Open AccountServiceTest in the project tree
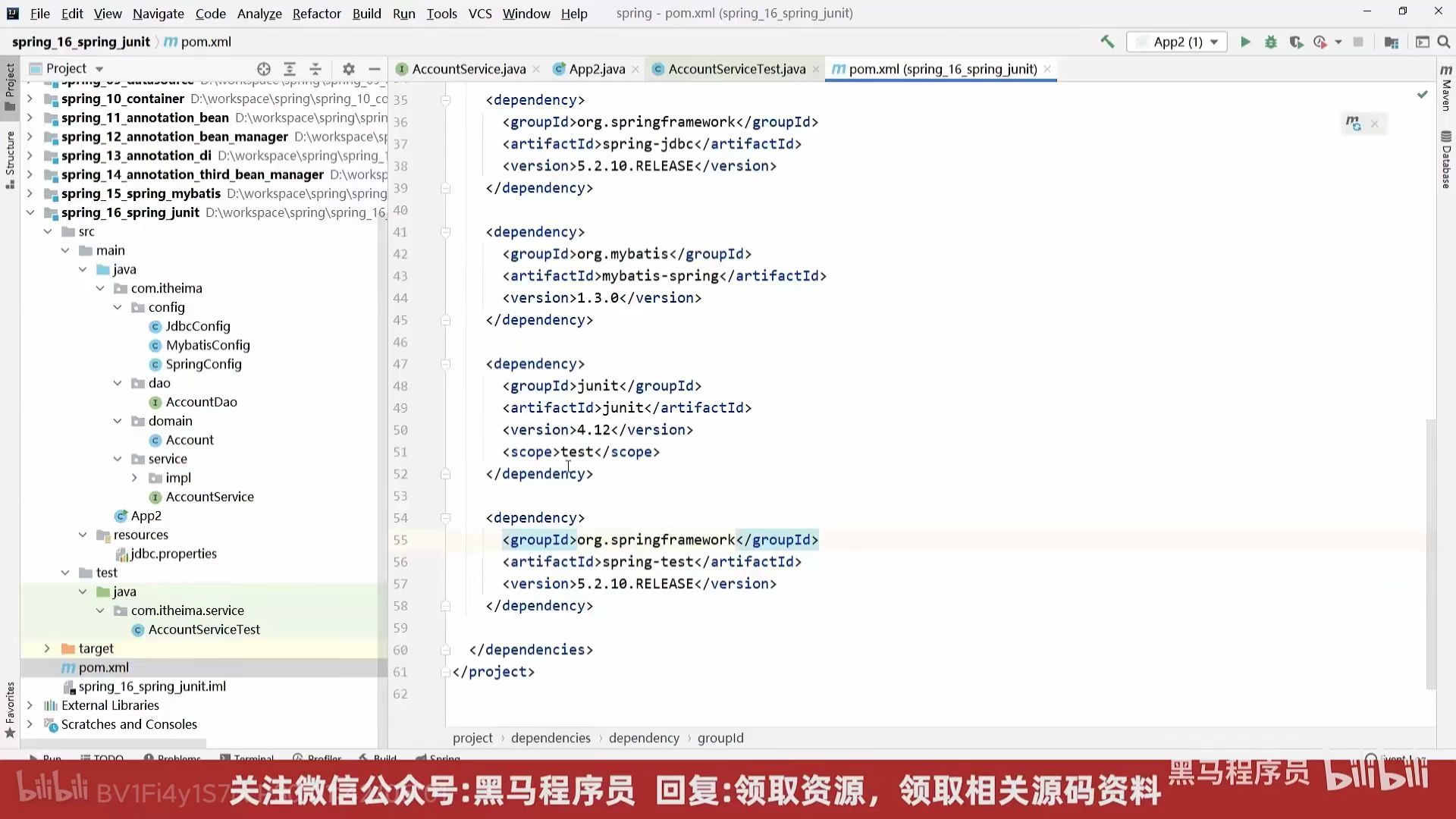Viewport: 1456px width, 819px height. [x=204, y=629]
